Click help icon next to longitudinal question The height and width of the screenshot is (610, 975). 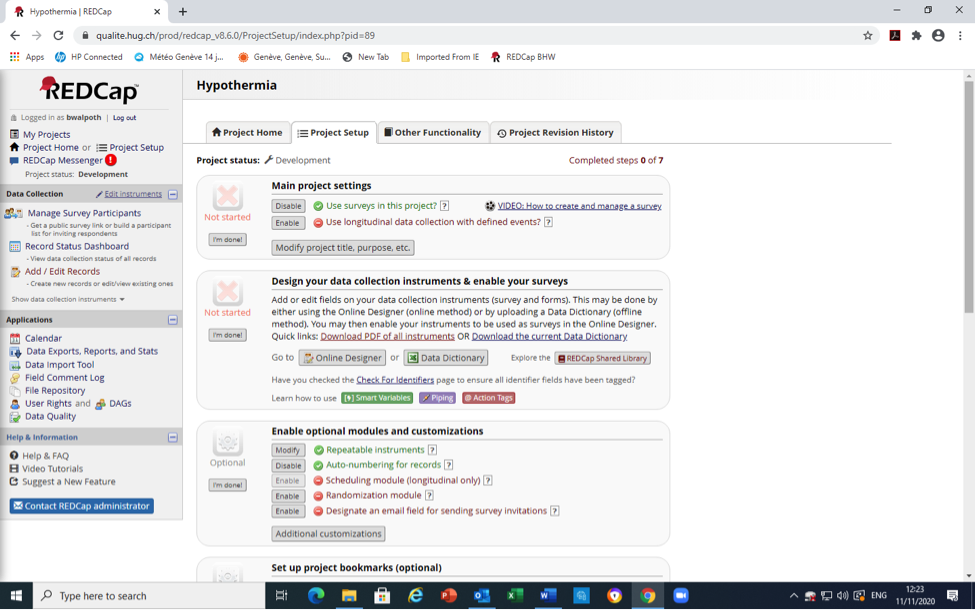(x=548, y=222)
